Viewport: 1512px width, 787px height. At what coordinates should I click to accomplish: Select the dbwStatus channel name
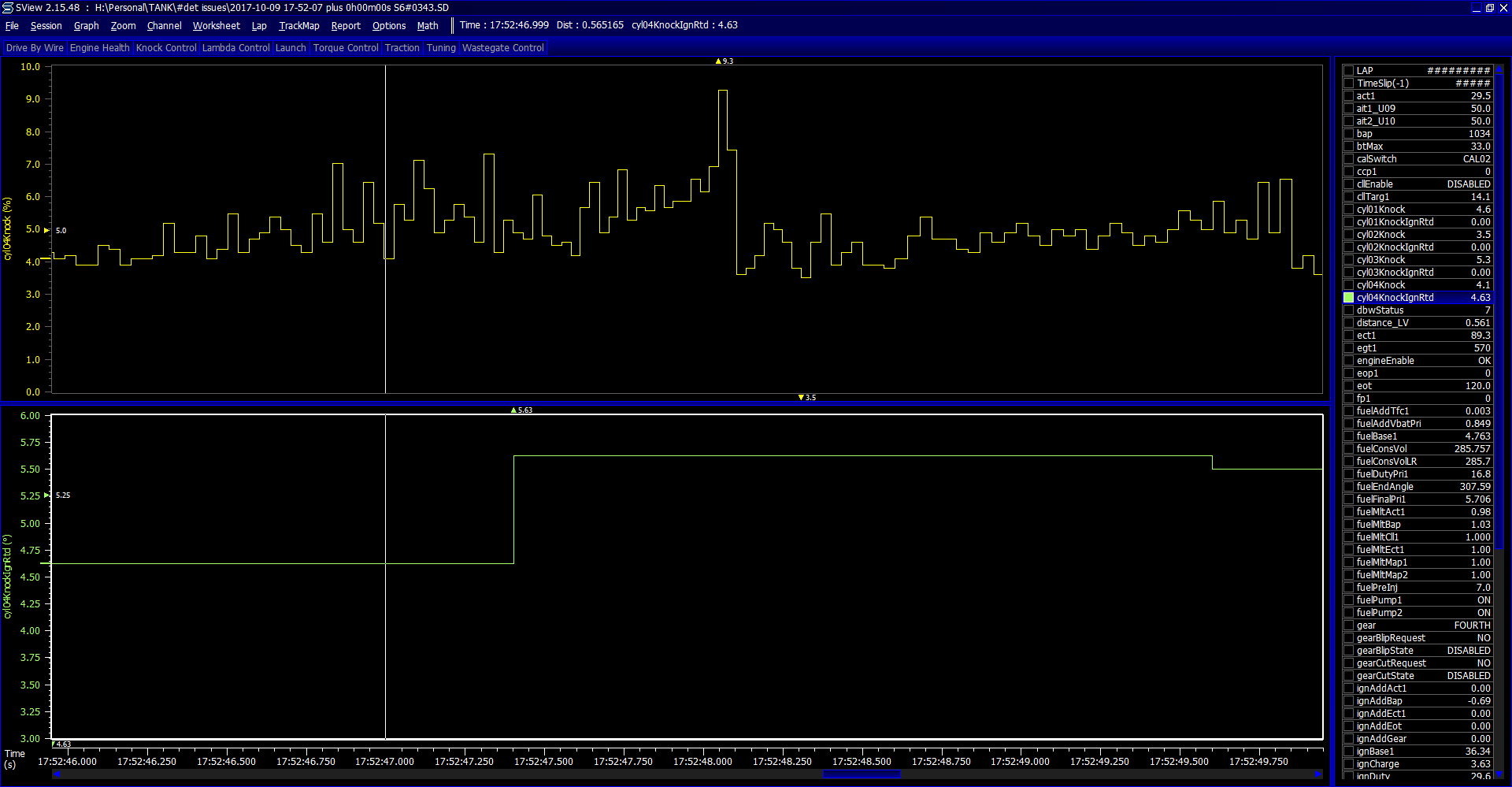tap(1380, 310)
